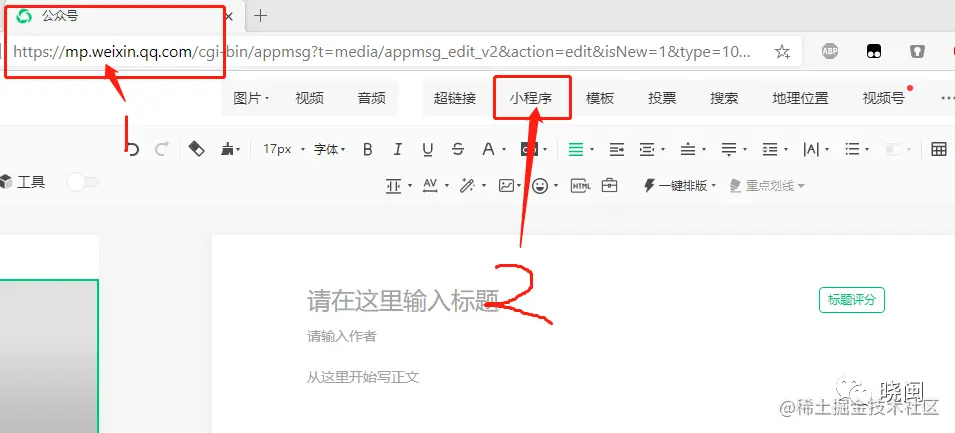
Task: Click the black mask extension icon
Action: pyautogui.click(x=874, y=51)
